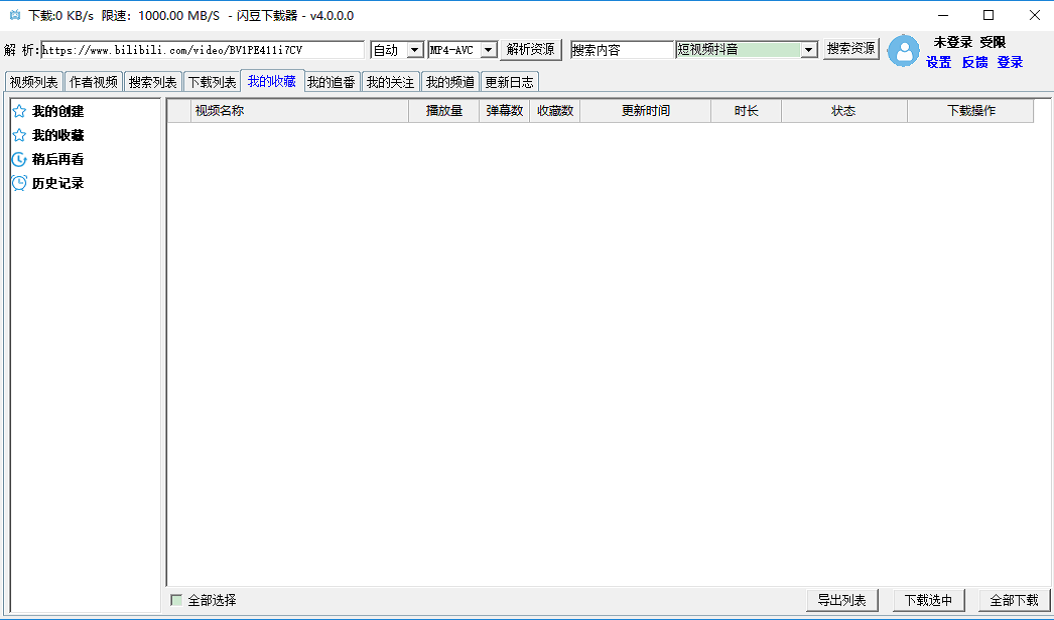Image resolution: width=1054 pixels, height=620 pixels.
Task: Click the 闪豆下载器 app logo in titlebar
Action: [x=13, y=15]
